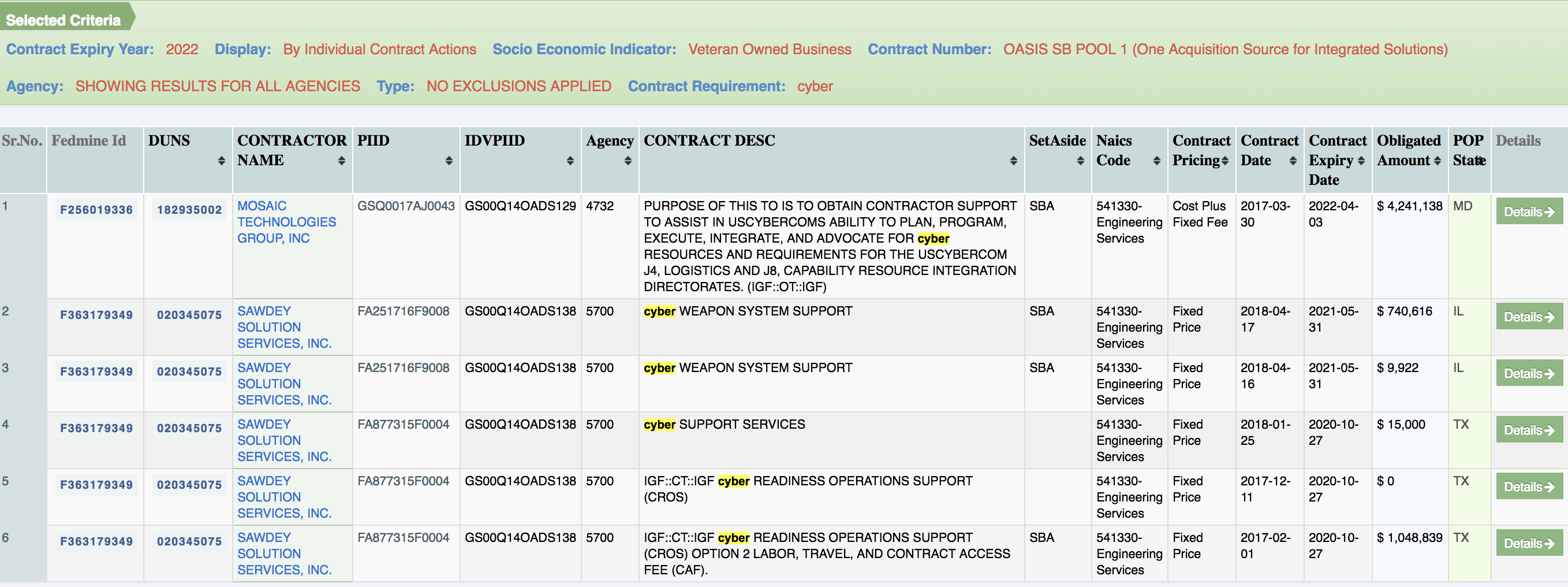1568x587 pixels.
Task: Select cyber SUPPORT SERVICES description
Action: click(x=725, y=425)
